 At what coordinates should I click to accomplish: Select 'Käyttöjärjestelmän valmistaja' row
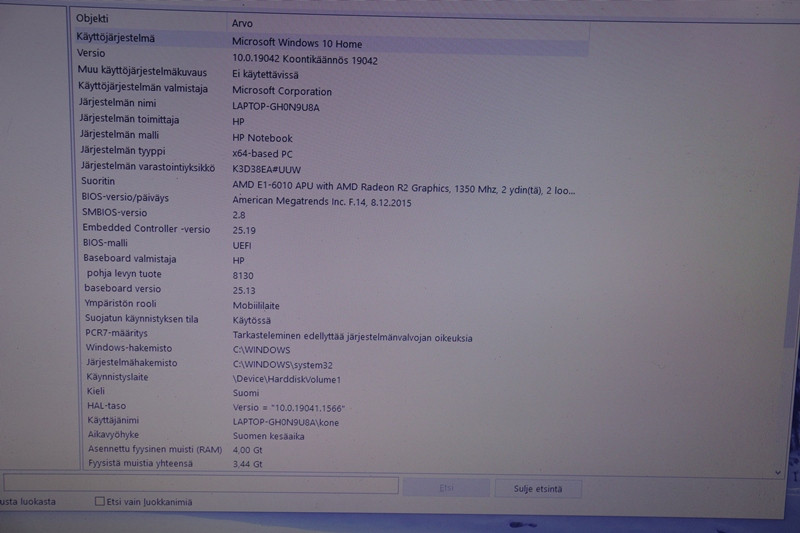click(x=143, y=88)
